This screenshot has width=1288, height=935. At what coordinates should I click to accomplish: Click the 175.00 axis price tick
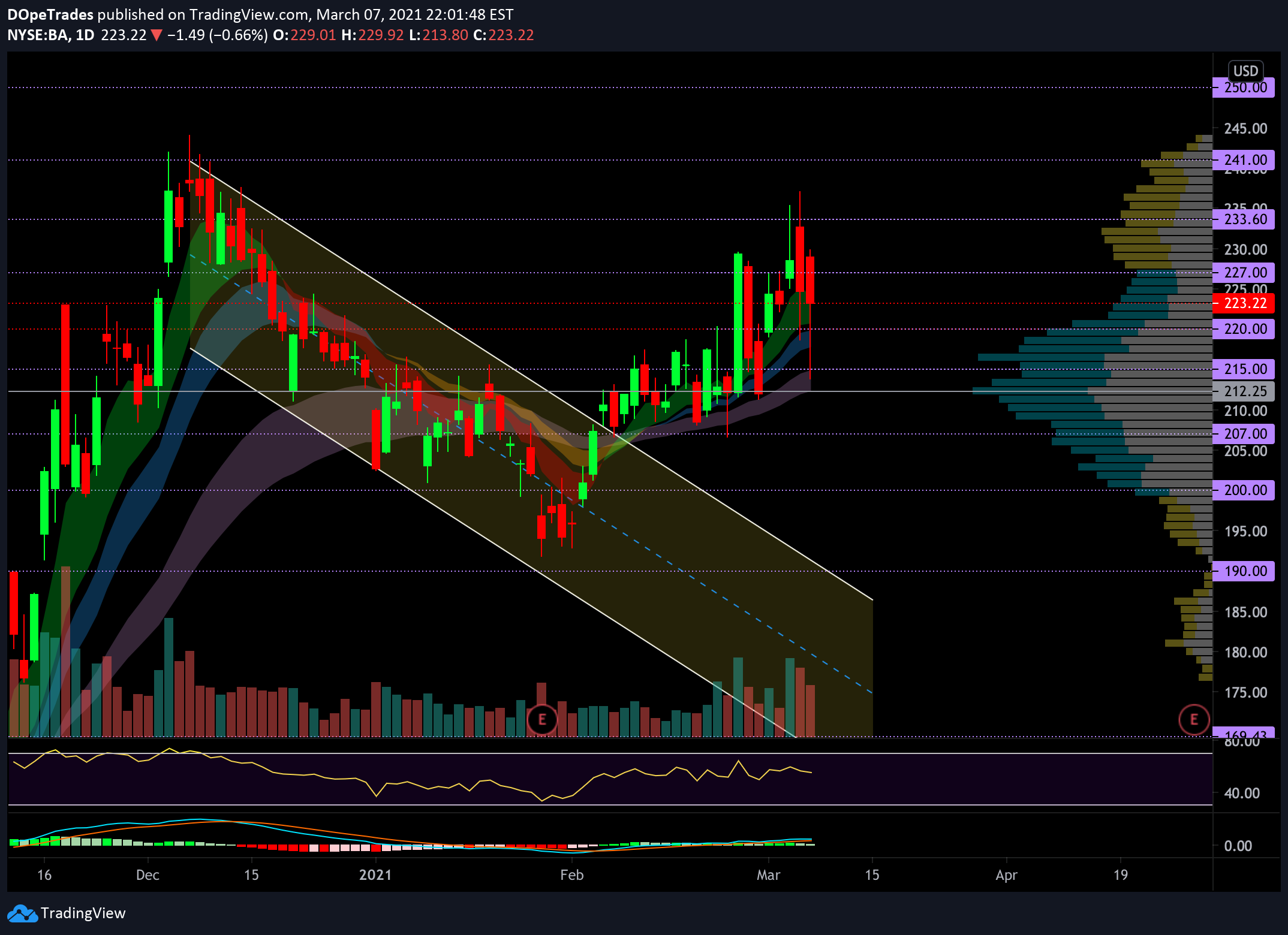(1245, 692)
